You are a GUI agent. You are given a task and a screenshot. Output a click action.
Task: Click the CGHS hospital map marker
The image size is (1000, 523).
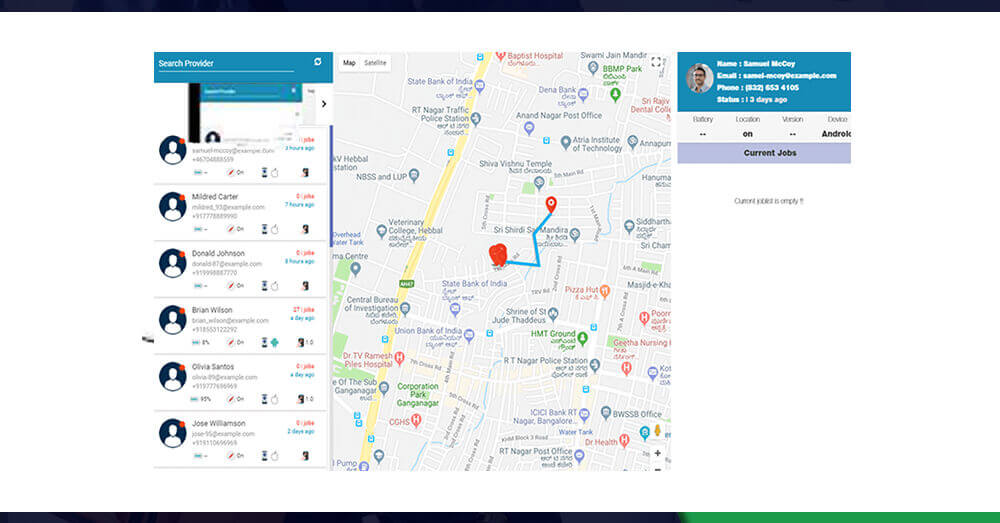click(416, 420)
